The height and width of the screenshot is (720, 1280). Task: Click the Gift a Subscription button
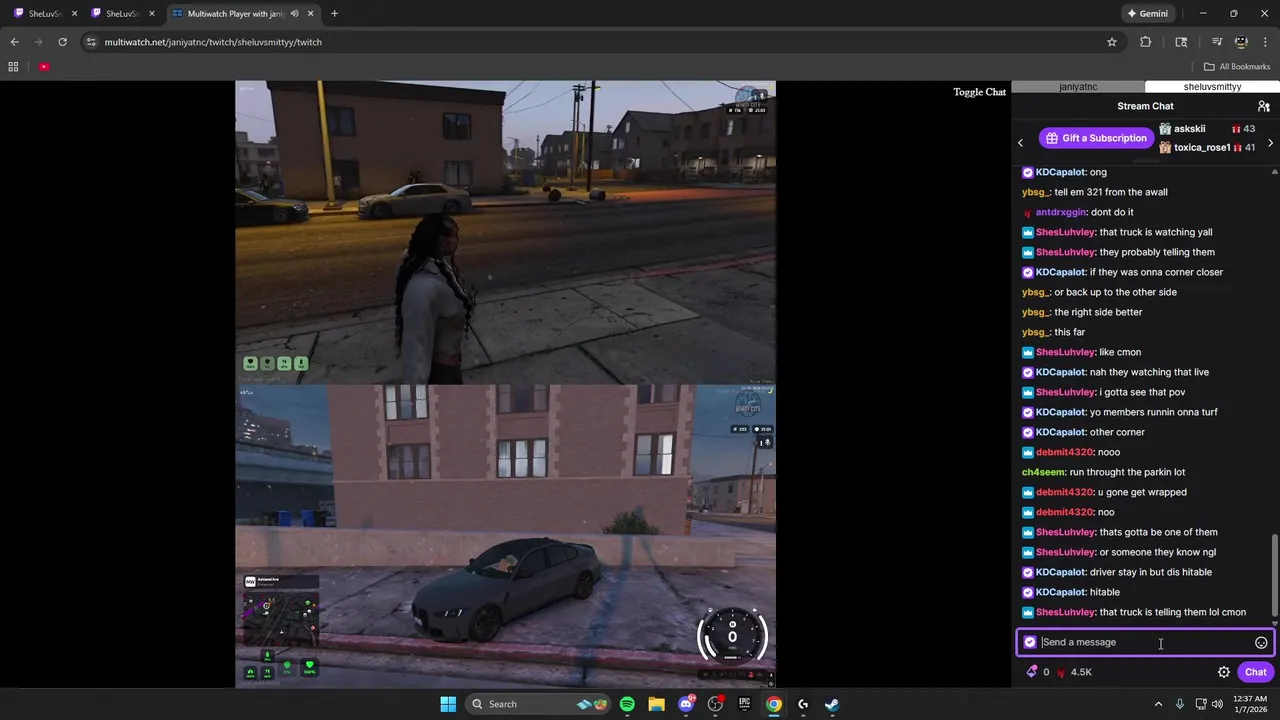pyautogui.click(x=1096, y=138)
